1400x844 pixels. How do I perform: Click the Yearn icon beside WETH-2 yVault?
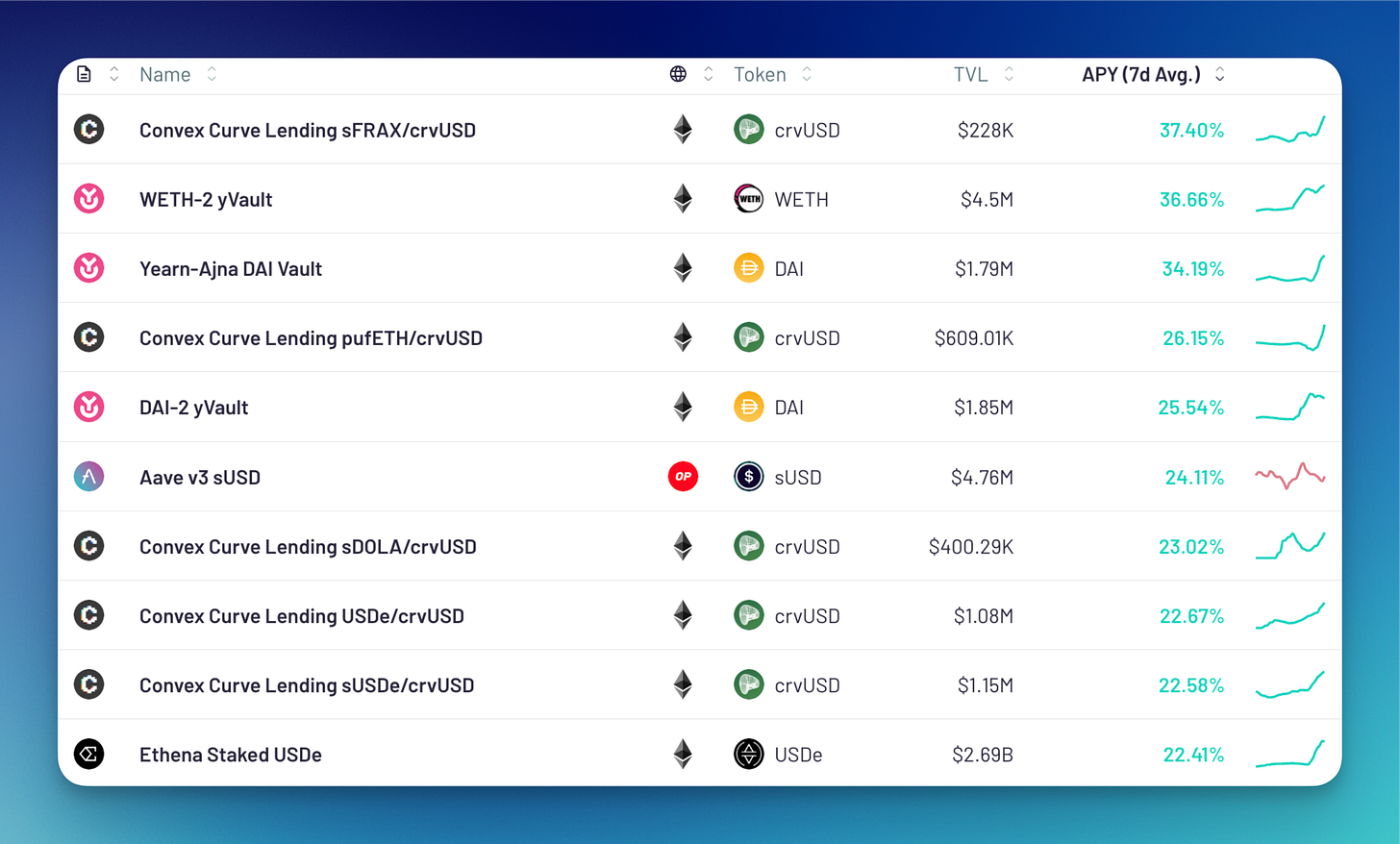click(x=89, y=199)
